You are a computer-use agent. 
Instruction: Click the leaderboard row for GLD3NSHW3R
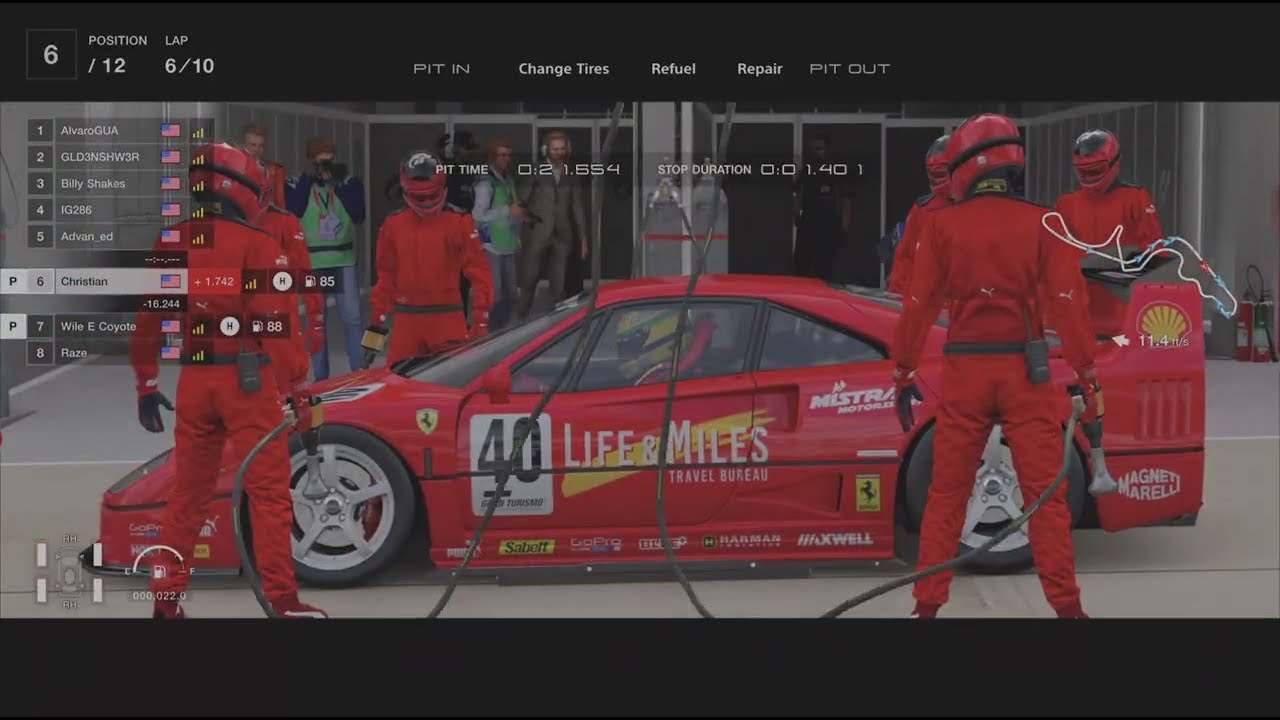click(x=120, y=157)
